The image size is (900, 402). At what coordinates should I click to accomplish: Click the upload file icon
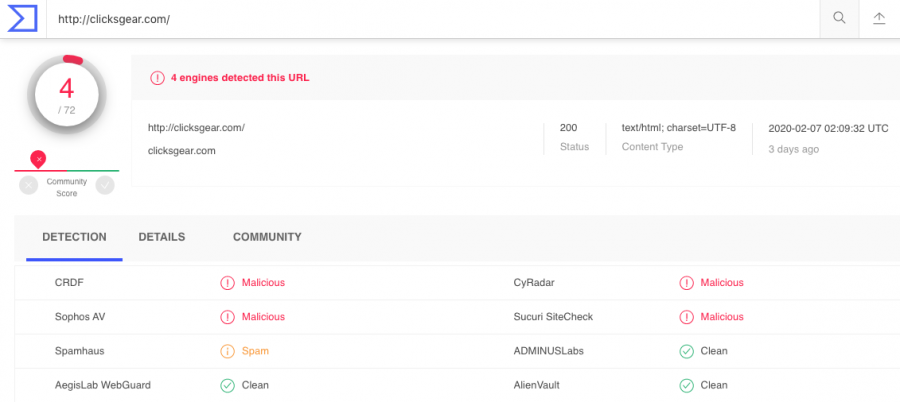pyautogui.click(x=879, y=18)
